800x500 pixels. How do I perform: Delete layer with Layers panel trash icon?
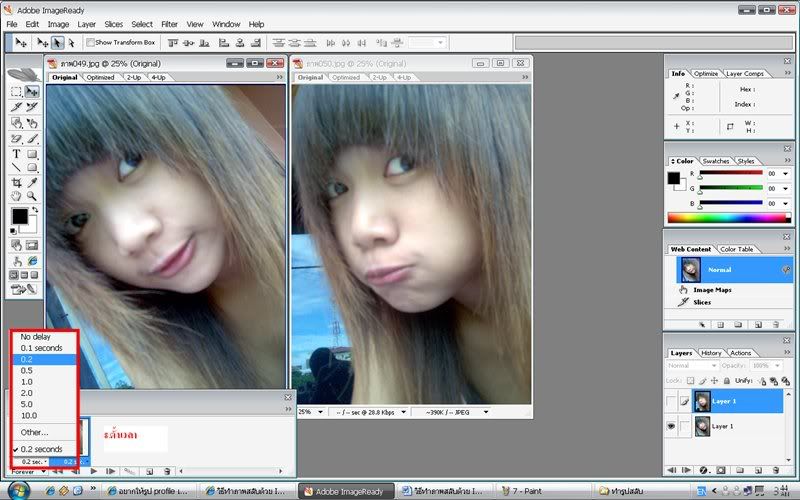(x=776, y=470)
